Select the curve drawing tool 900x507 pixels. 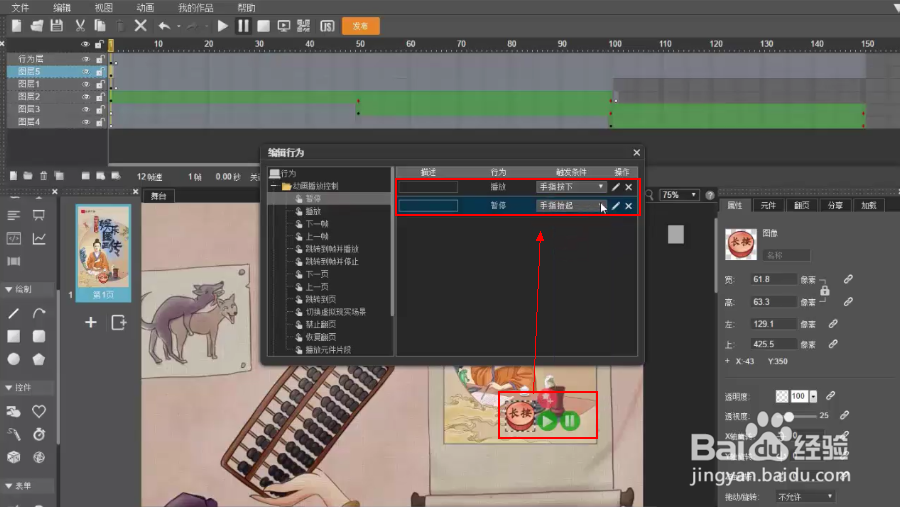click(x=38, y=314)
